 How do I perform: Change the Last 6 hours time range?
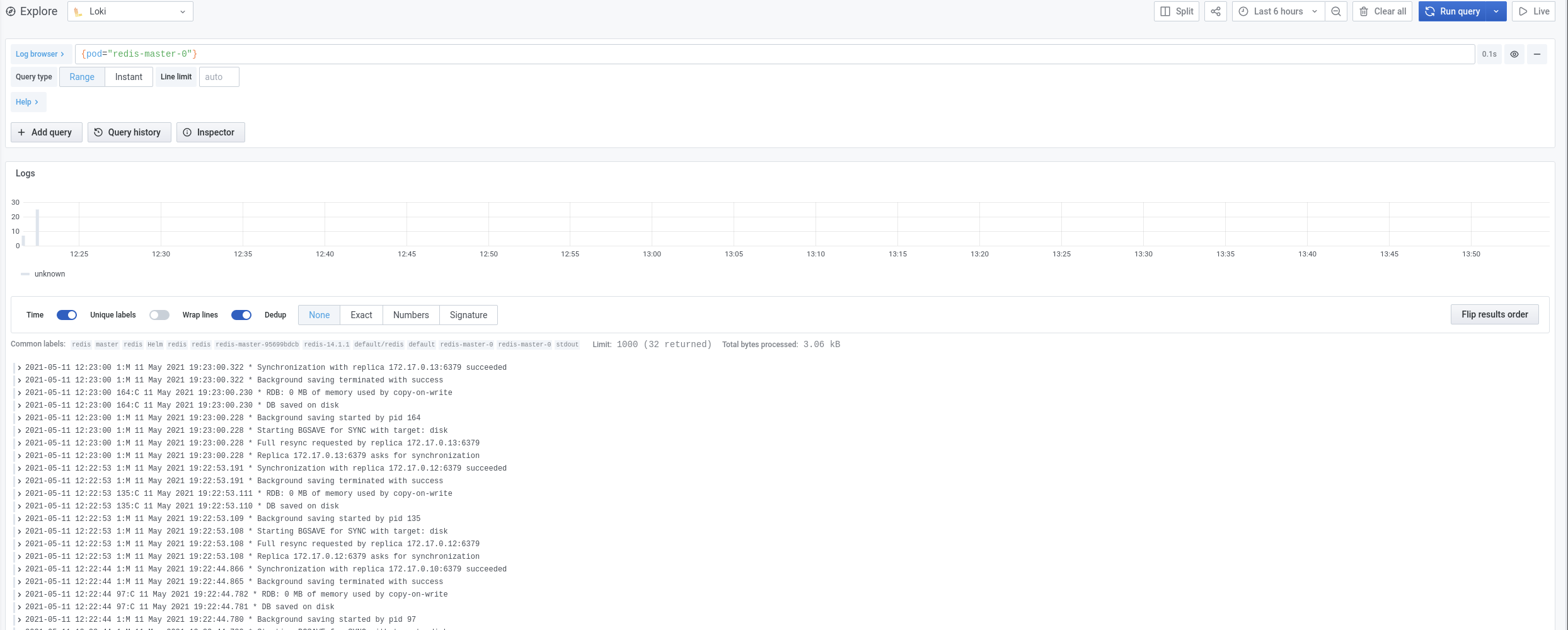click(1277, 11)
